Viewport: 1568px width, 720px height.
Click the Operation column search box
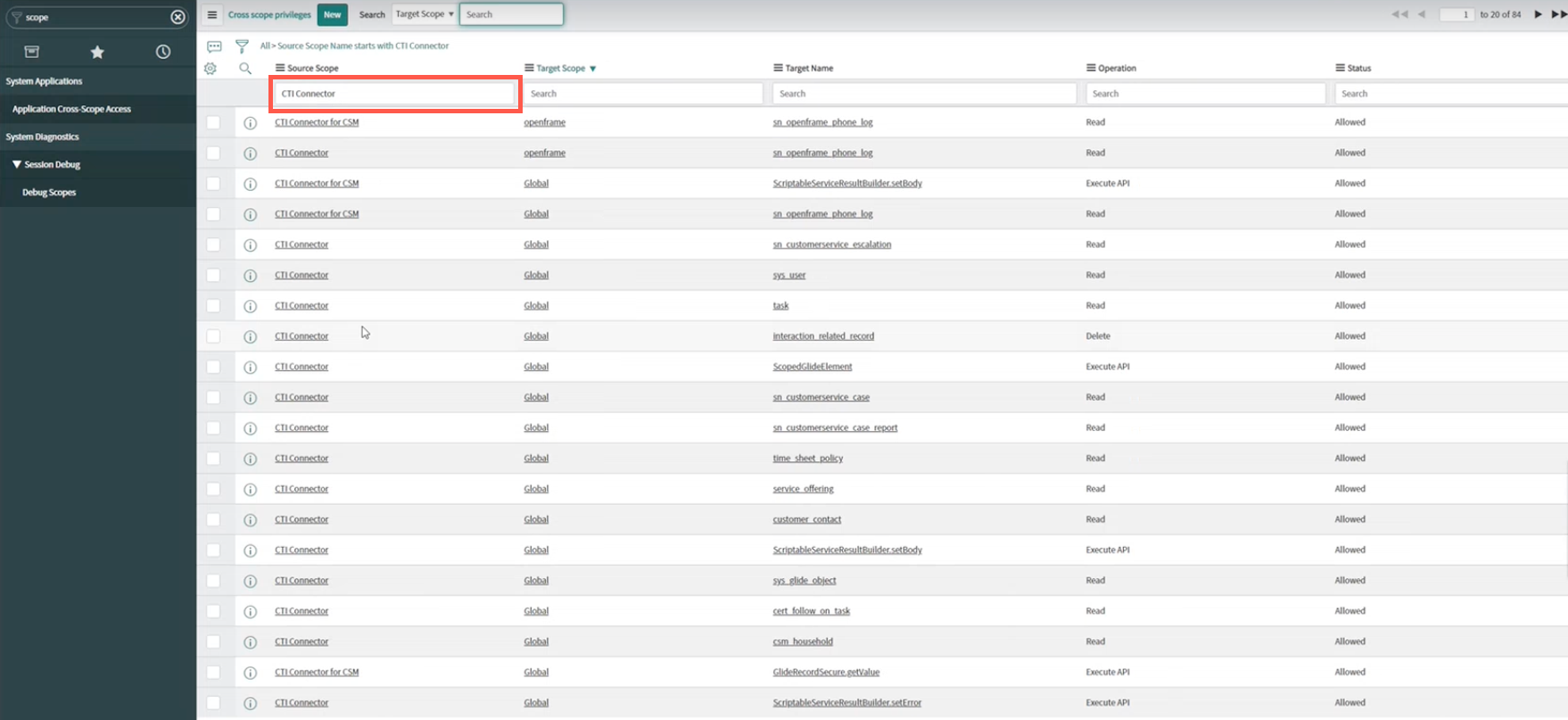coord(1206,94)
